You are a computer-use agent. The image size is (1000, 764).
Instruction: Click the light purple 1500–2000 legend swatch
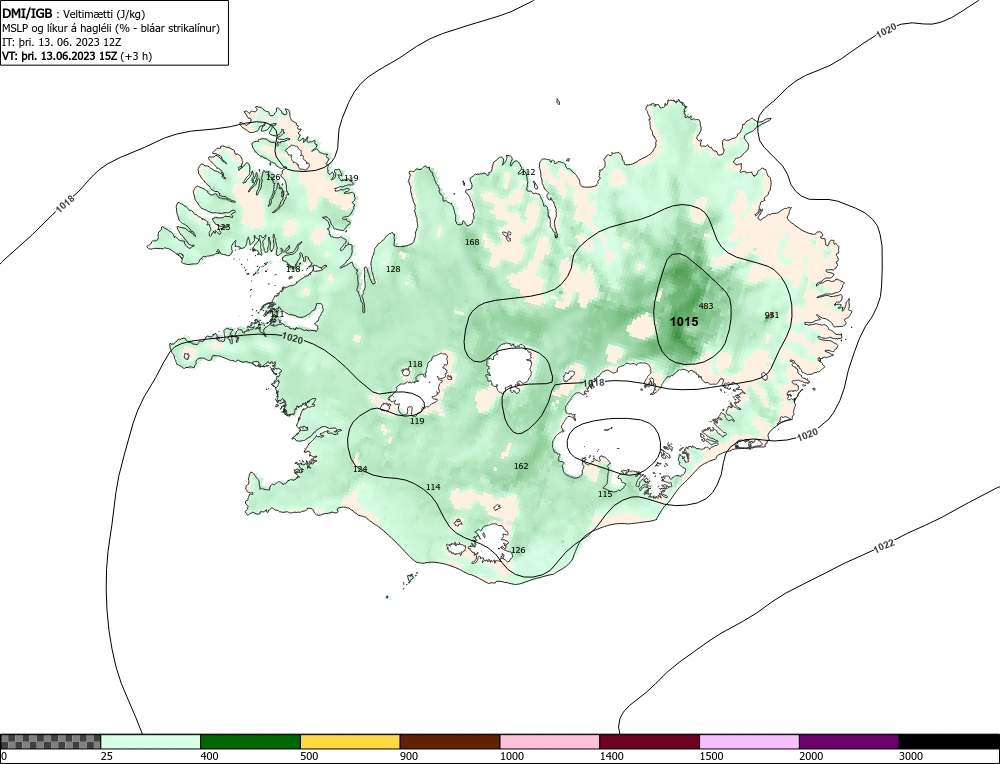749,741
